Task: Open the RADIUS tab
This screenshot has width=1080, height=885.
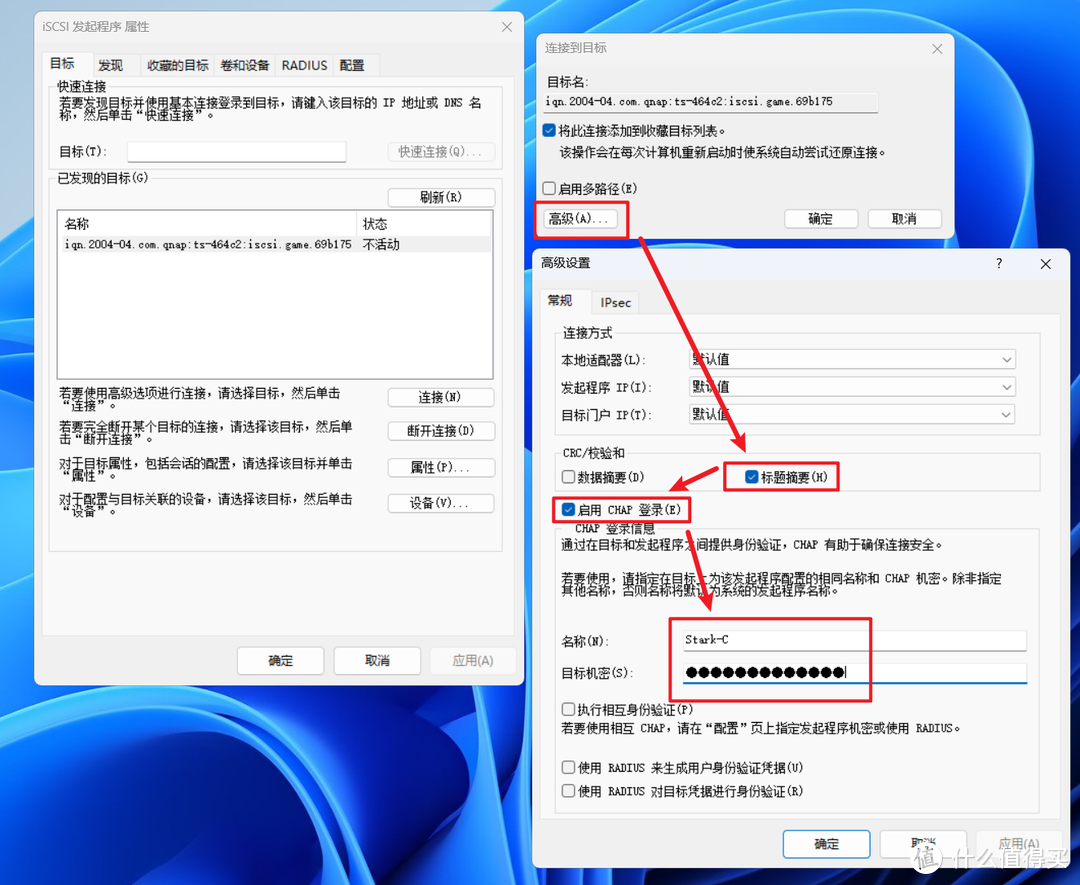Action: click(x=304, y=64)
